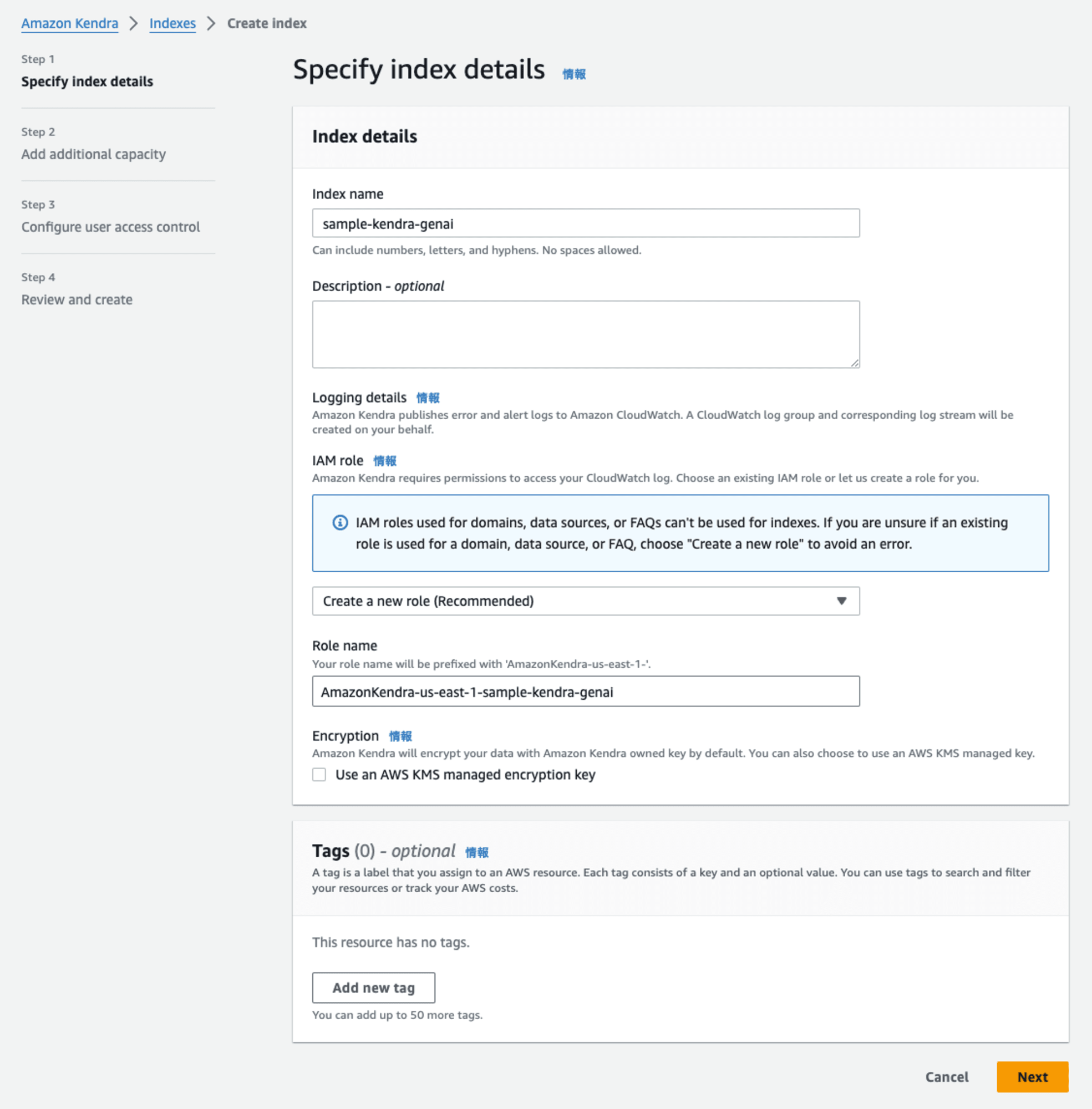The image size is (1092, 1109).
Task: Open the Create a new role dropdown menu
Action: tap(585, 601)
